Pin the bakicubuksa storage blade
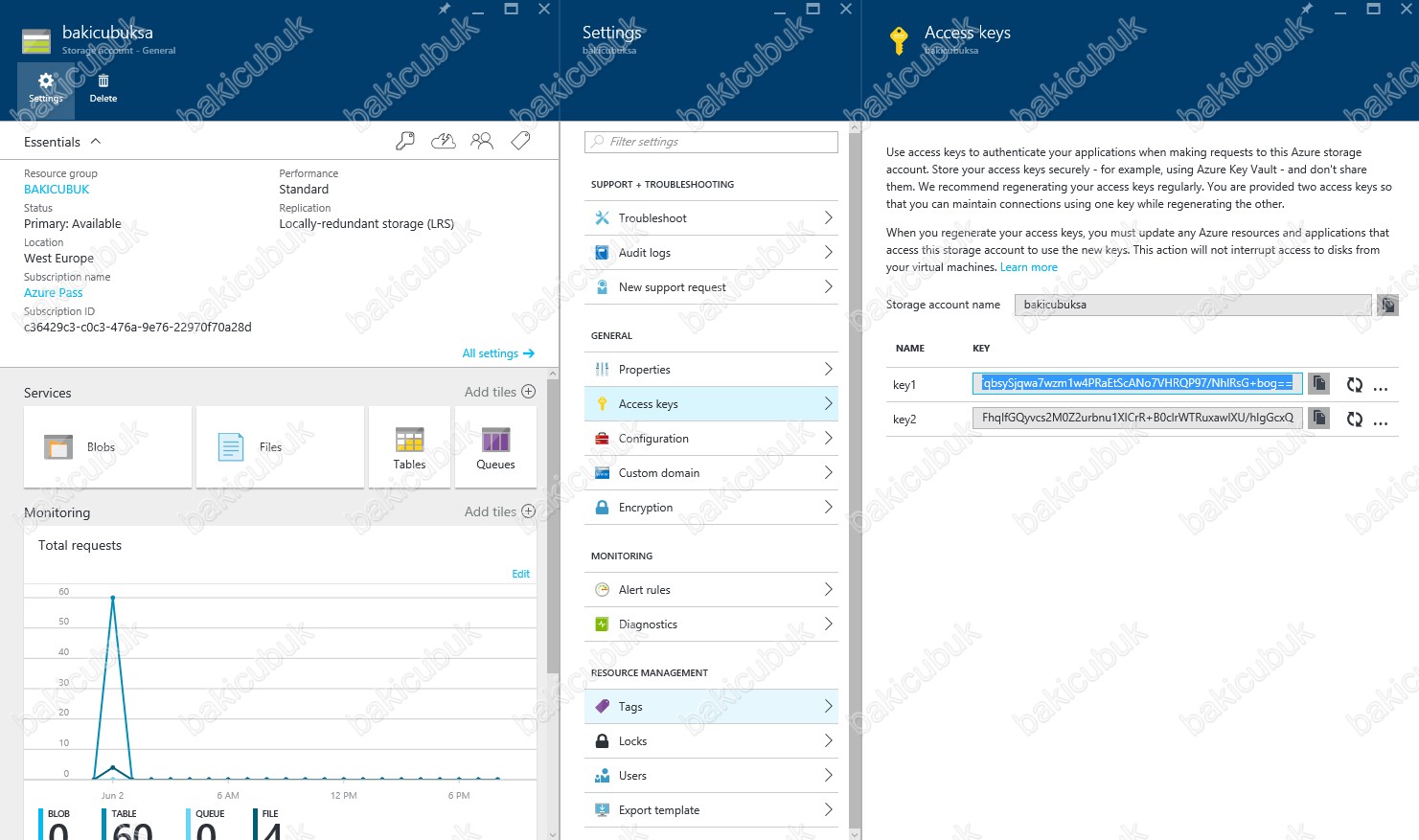This screenshot has height=840, width=1419. pyautogui.click(x=444, y=9)
